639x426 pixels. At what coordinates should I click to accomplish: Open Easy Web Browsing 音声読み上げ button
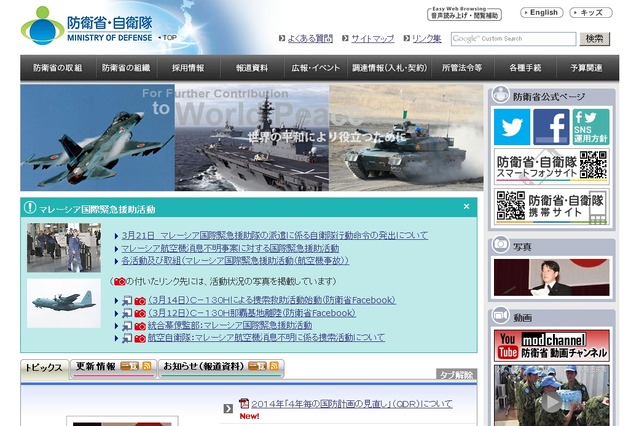click(464, 14)
